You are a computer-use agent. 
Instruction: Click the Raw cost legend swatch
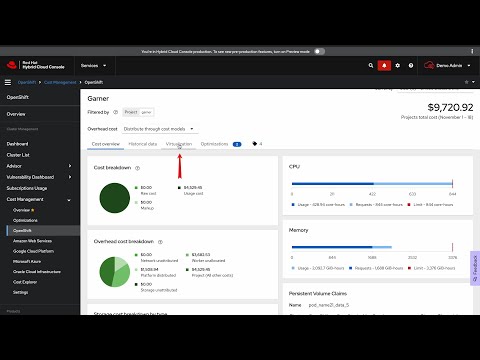(136, 188)
